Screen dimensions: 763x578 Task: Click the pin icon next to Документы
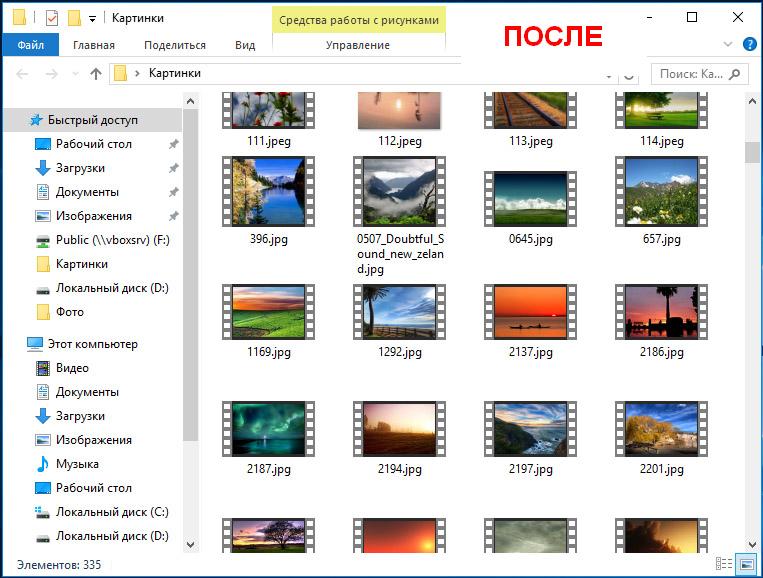point(173,192)
